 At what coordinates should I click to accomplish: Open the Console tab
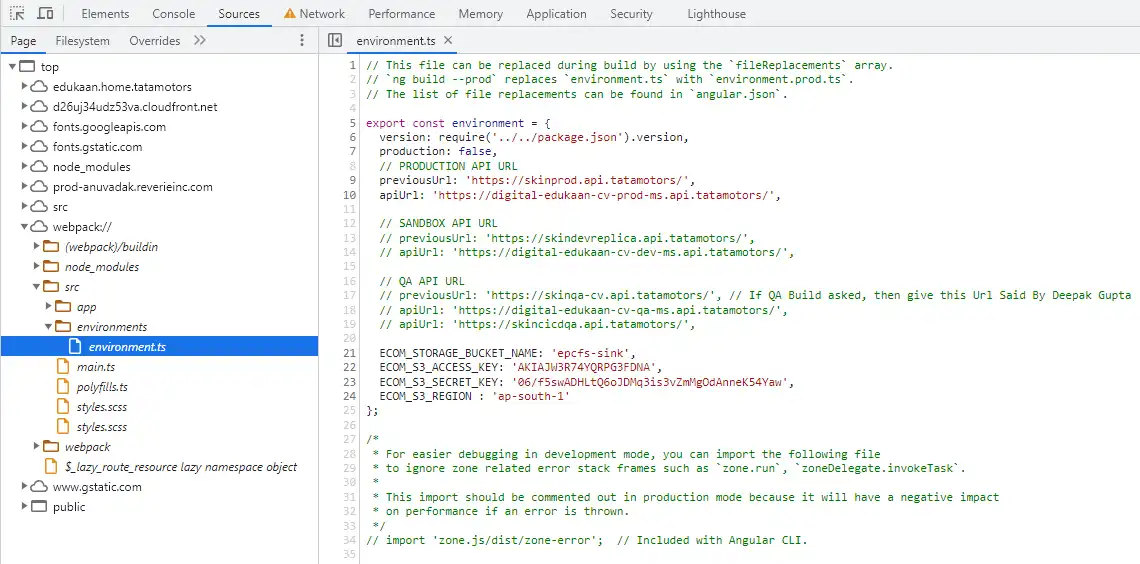point(174,14)
